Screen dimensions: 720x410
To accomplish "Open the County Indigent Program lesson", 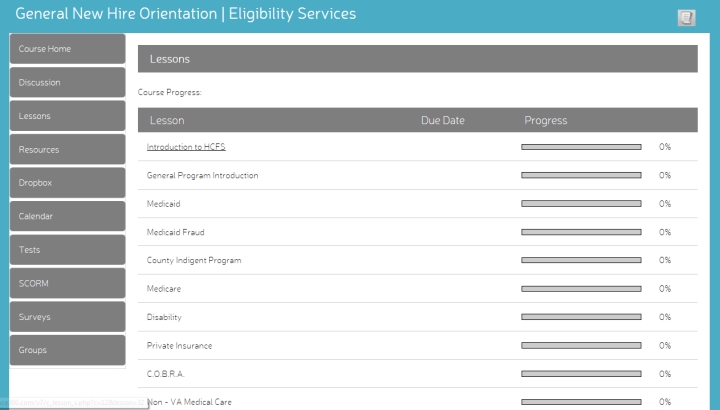I will (194, 260).
